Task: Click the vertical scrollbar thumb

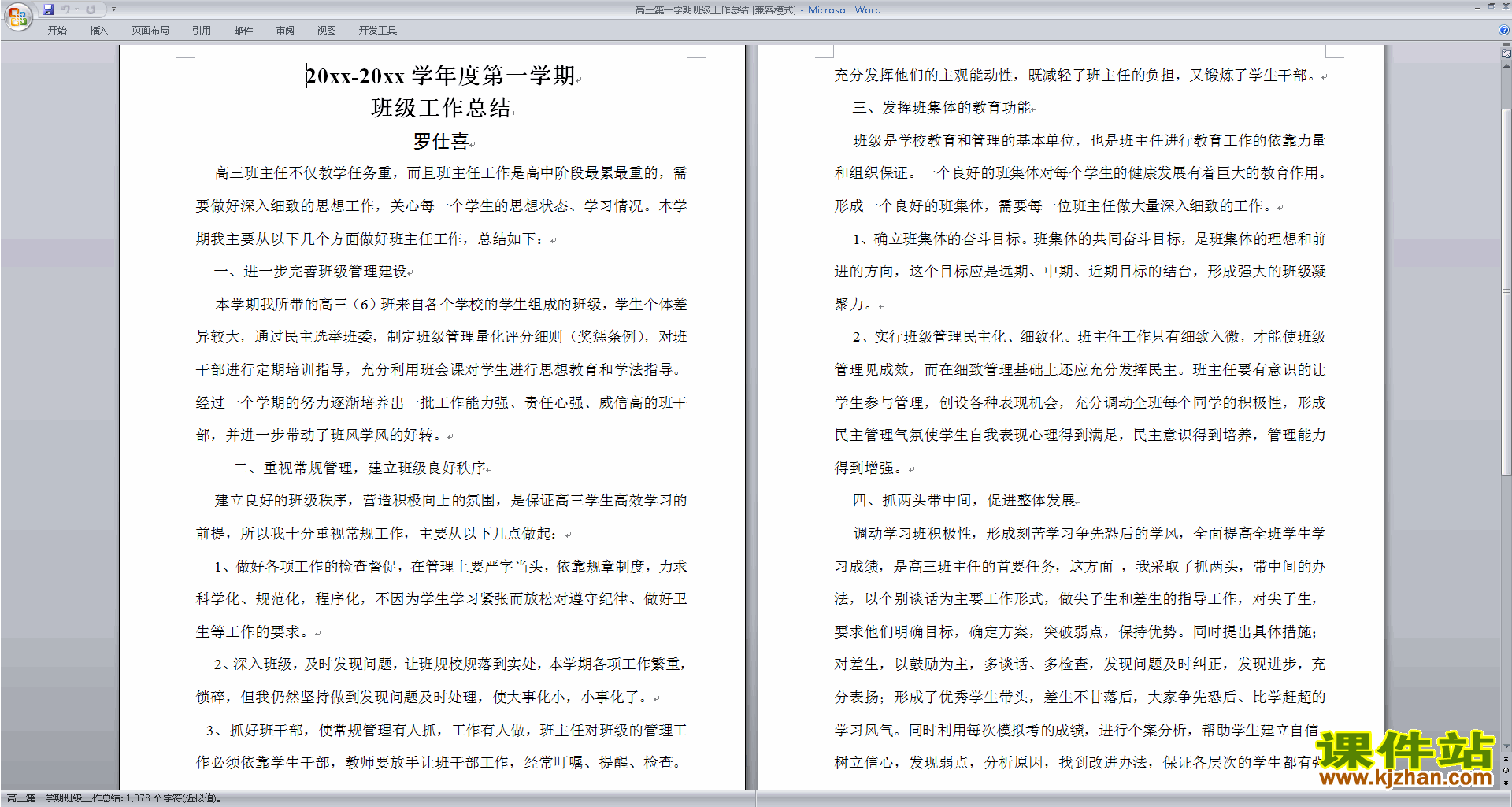Action: (x=1506, y=291)
